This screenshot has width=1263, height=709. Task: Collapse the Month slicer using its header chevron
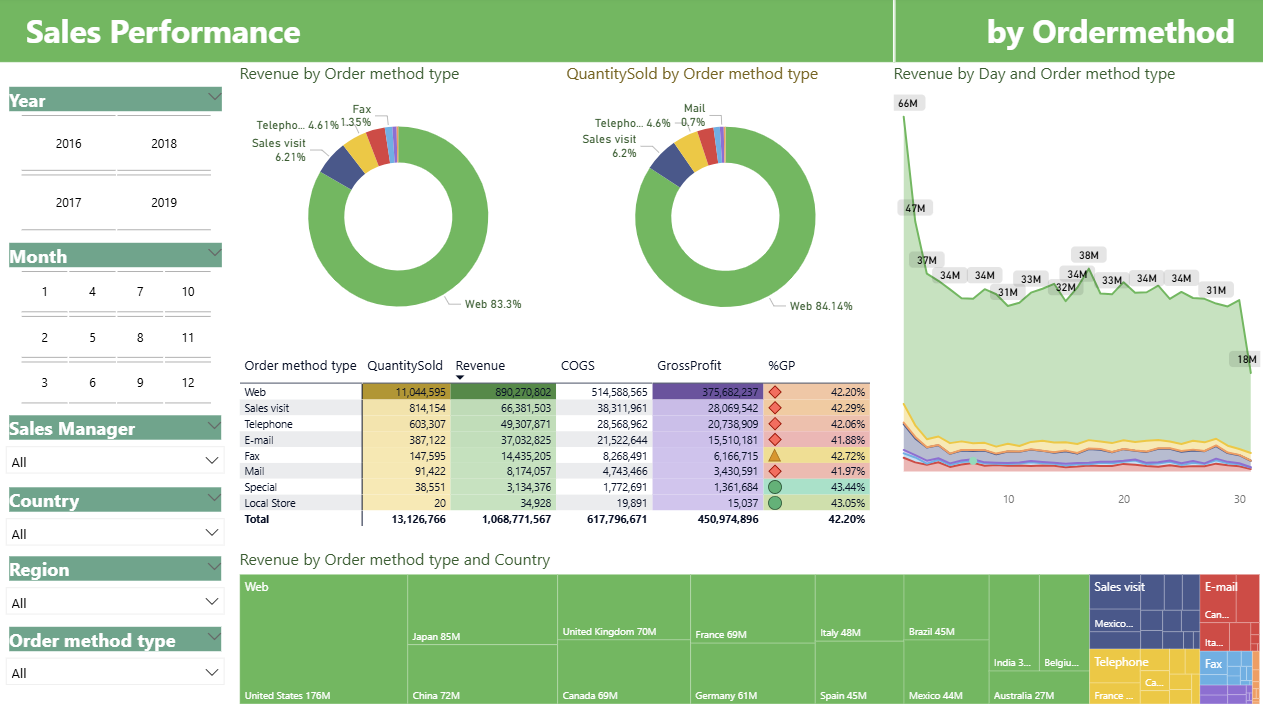point(213,254)
